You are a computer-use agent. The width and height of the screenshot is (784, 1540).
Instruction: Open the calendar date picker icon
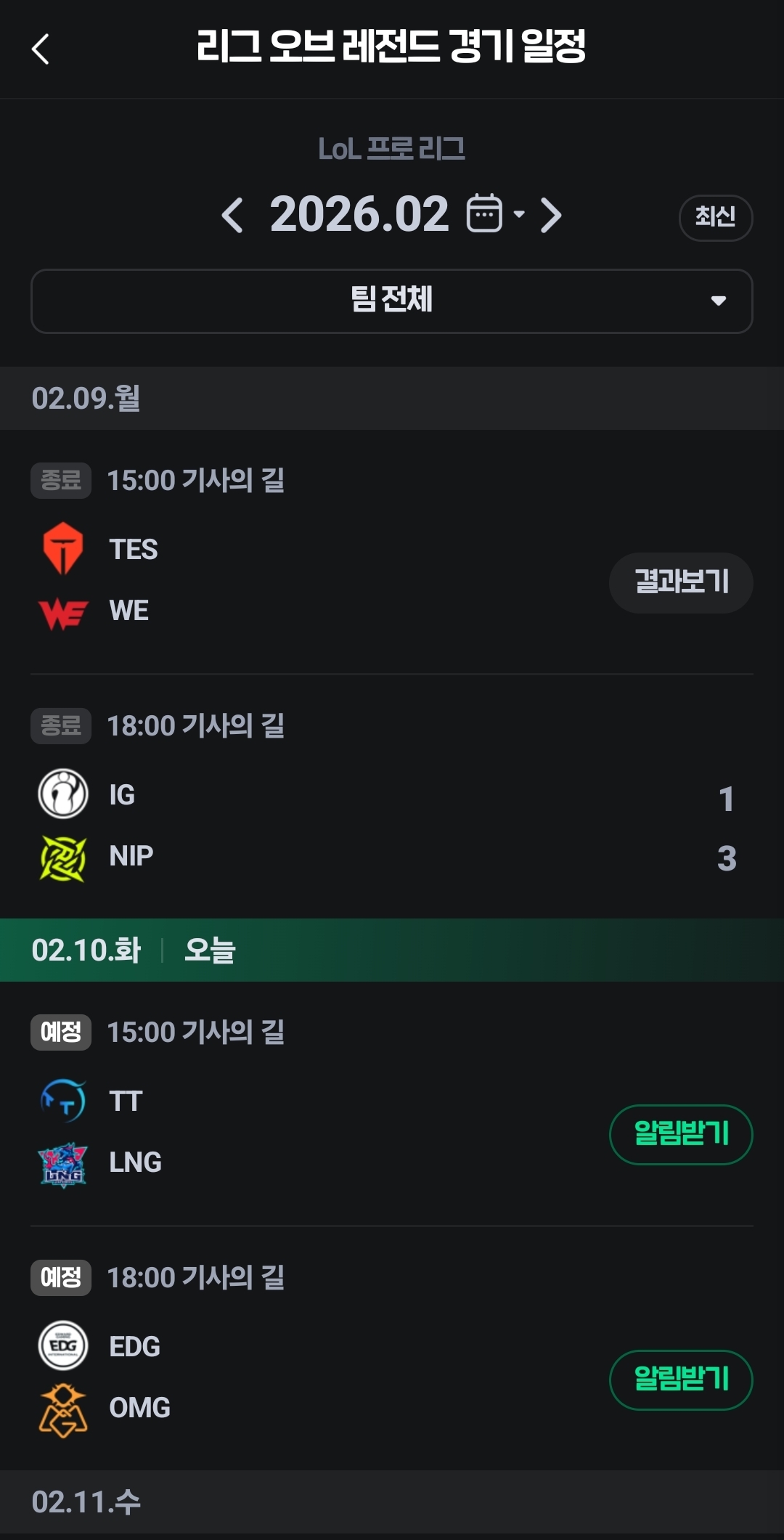point(484,213)
